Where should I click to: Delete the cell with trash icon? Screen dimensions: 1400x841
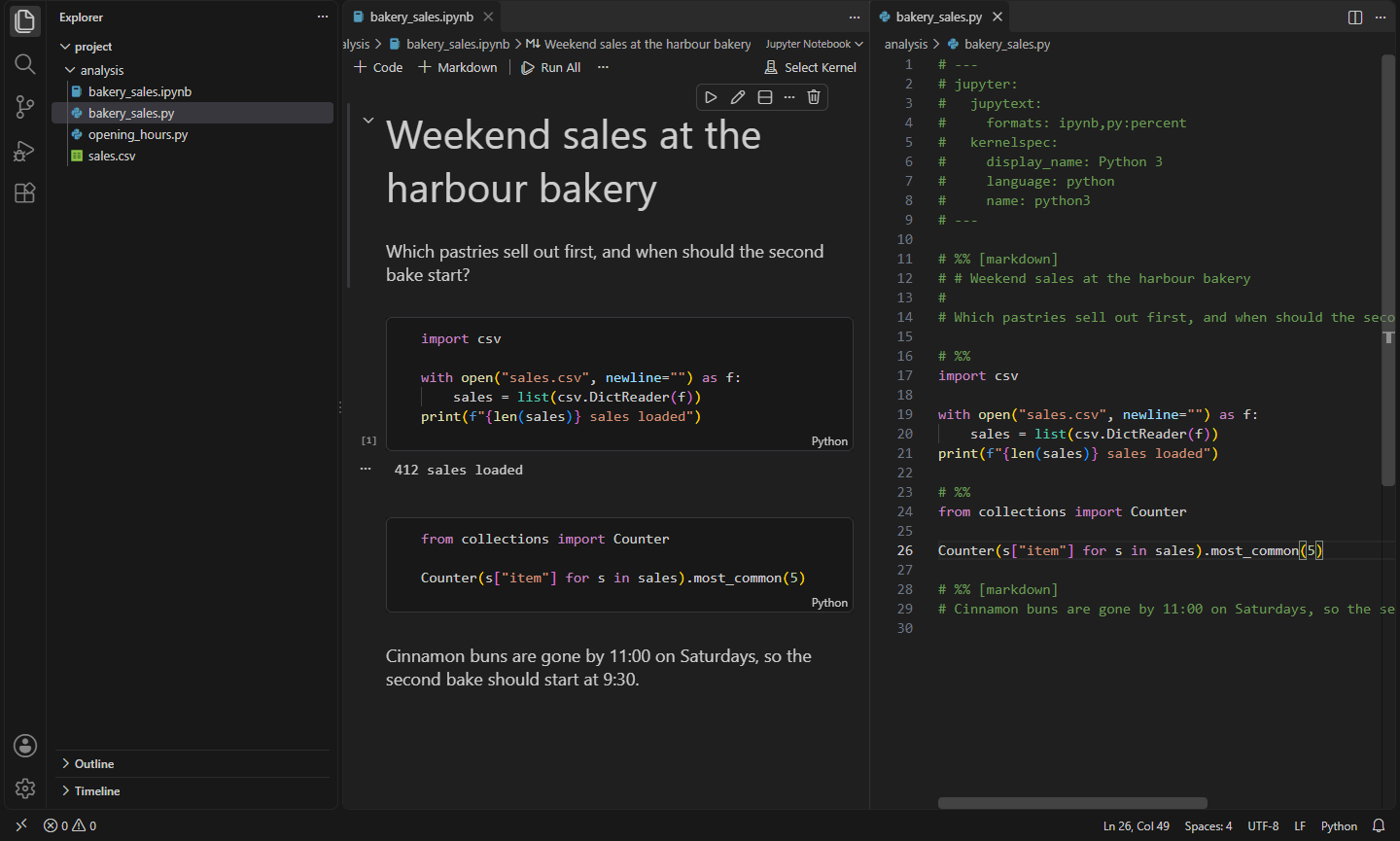pos(814,97)
